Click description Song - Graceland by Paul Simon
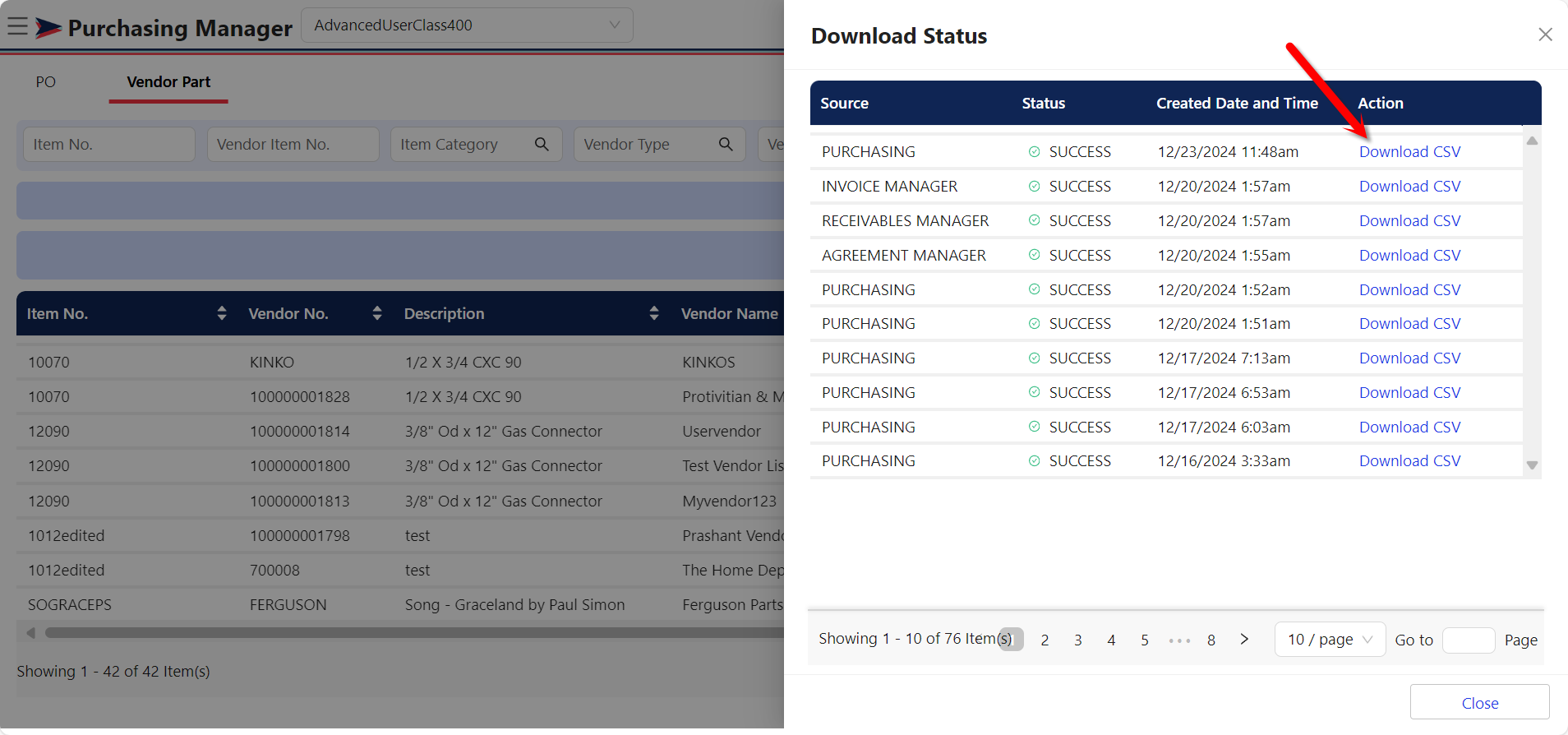Image resolution: width=1568 pixels, height=735 pixels. pos(514,605)
